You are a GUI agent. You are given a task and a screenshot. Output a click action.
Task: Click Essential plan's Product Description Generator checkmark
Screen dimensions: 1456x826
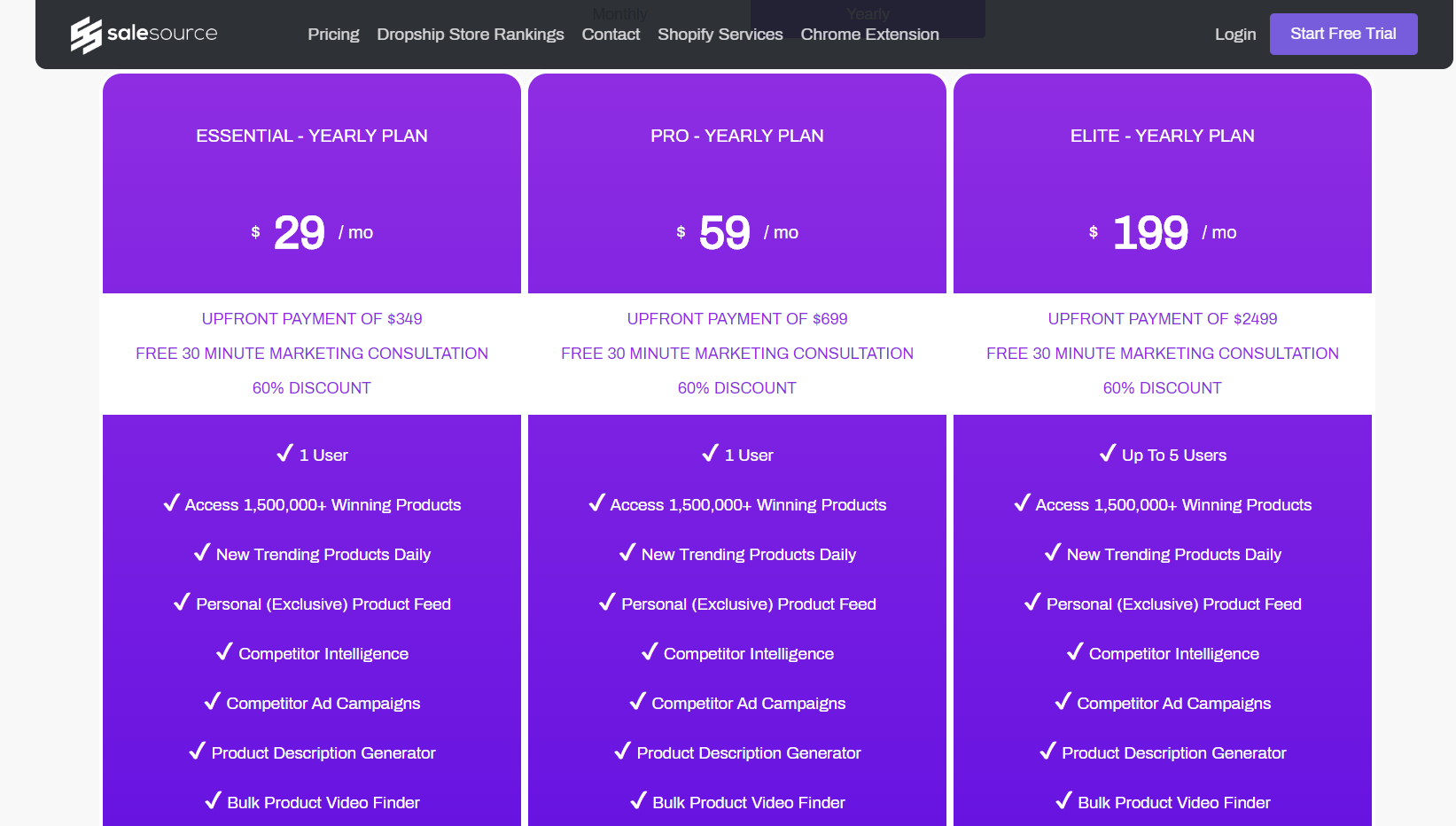click(197, 752)
